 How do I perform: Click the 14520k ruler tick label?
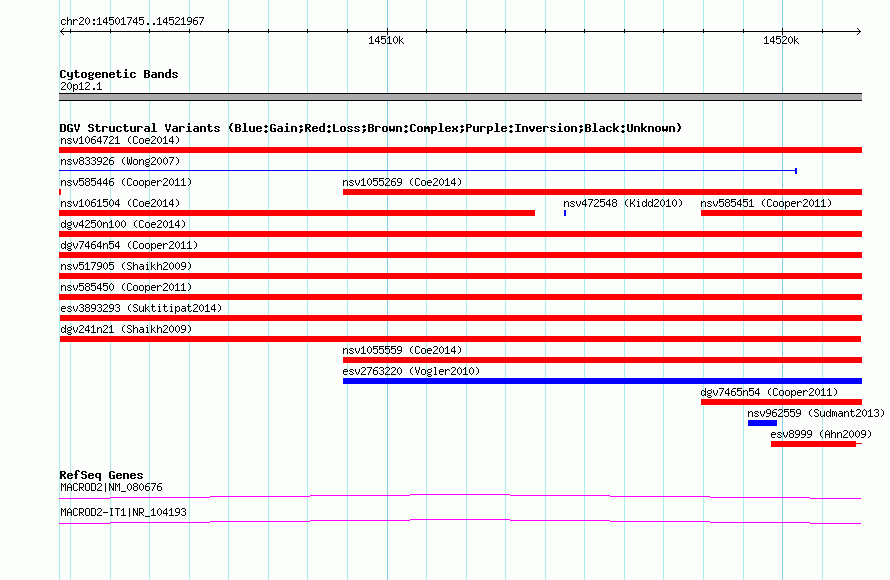(781, 40)
